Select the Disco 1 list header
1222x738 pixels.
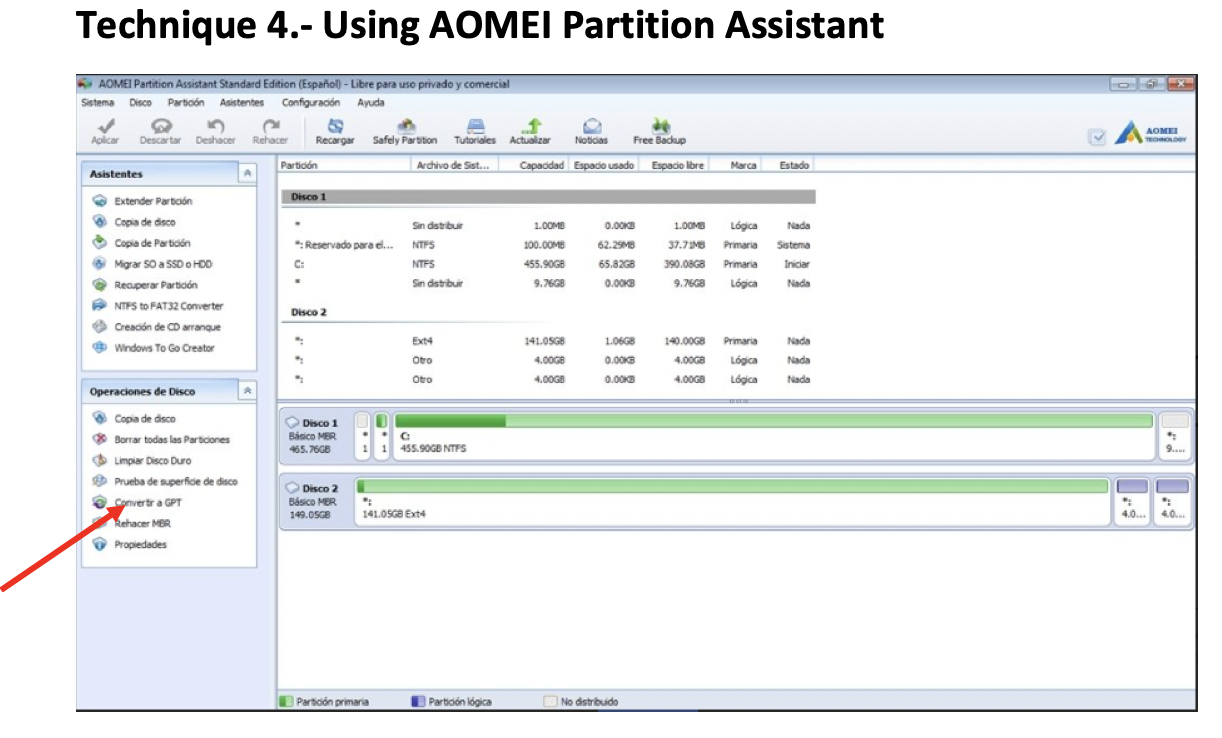pyautogui.click(x=548, y=197)
